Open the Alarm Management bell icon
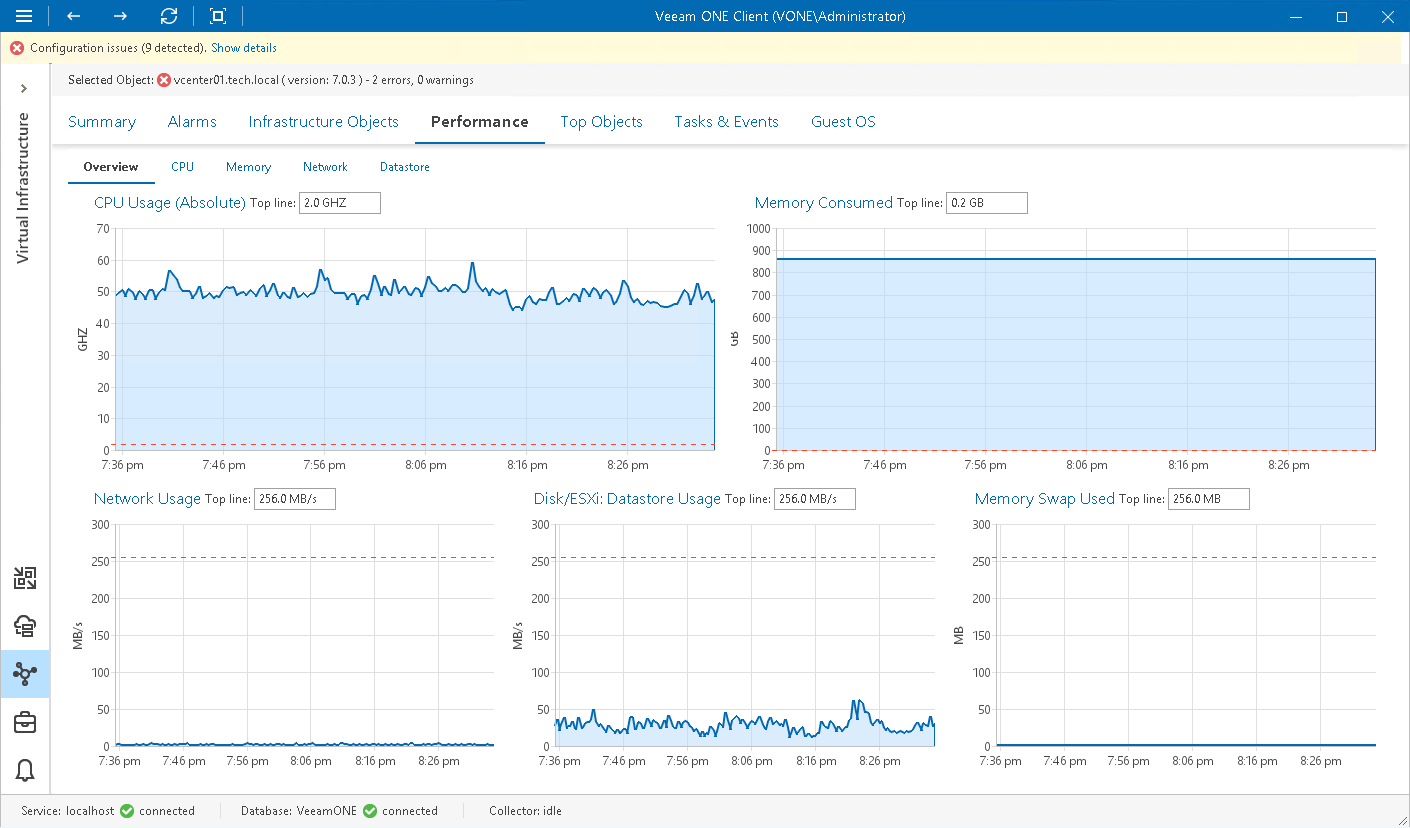Image resolution: width=1410 pixels, height=828 pixels. pyautogui.click(x=25, y=770)
